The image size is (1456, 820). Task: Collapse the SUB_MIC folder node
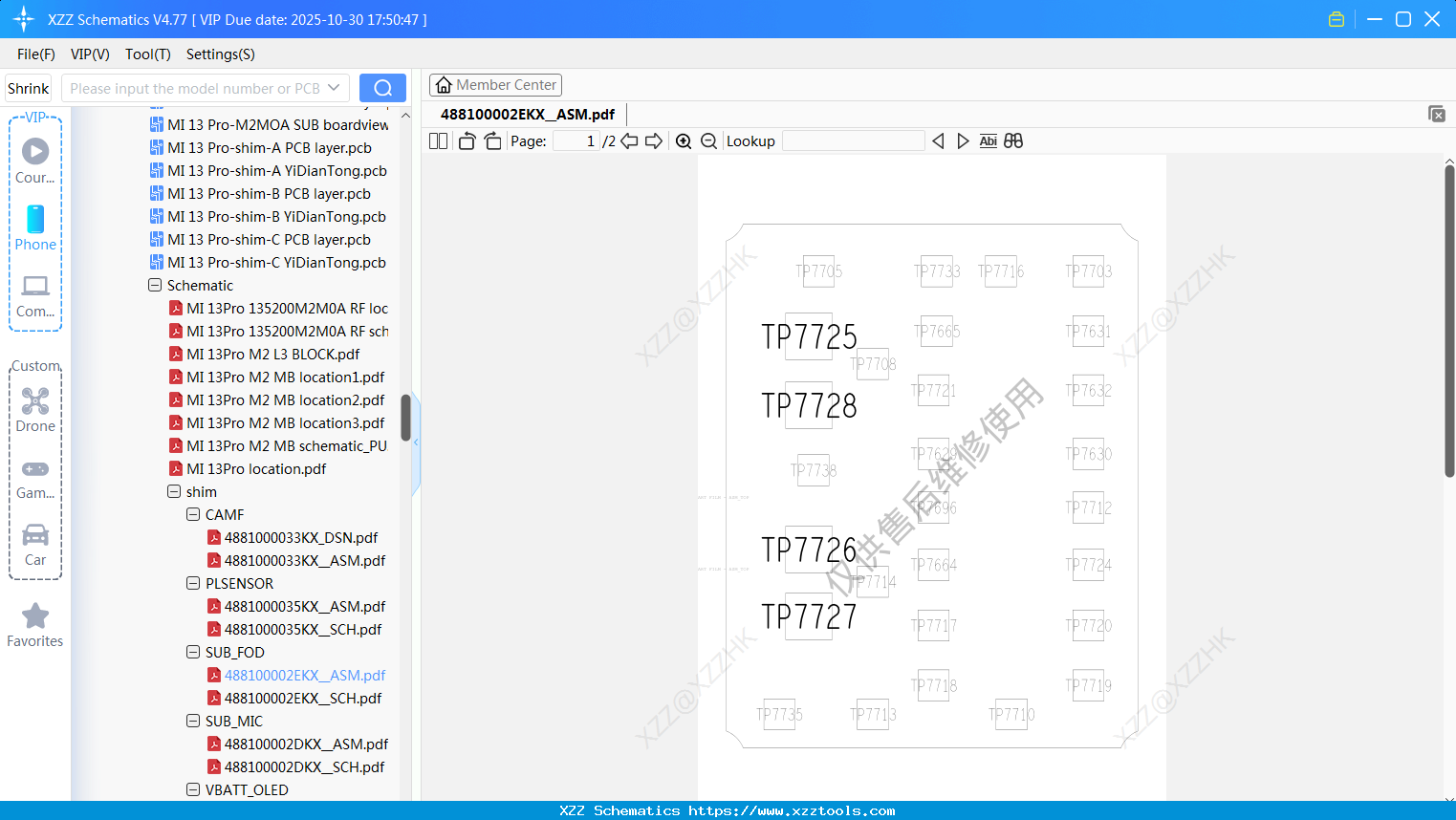coord(193,722)
